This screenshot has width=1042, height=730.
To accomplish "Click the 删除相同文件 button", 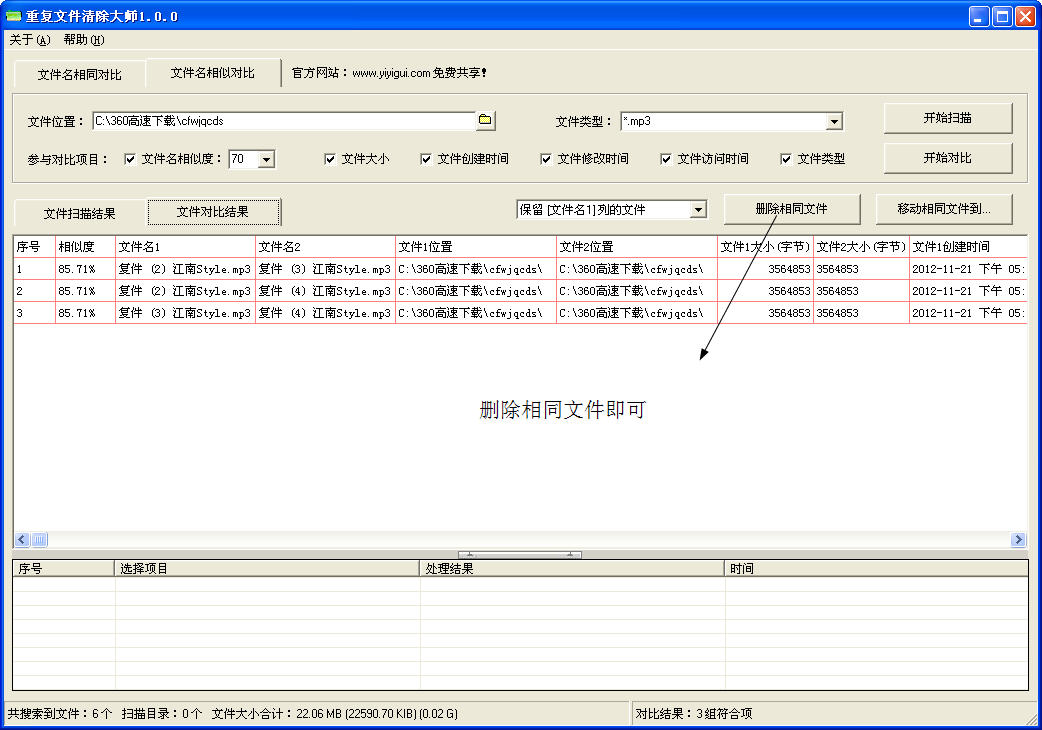I will pos(791,209).
